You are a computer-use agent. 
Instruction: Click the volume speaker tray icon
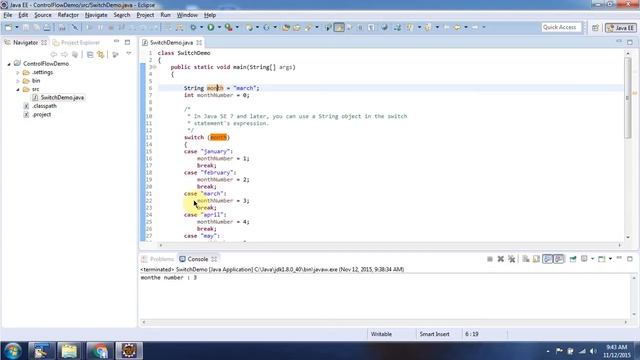pos(593,351)
